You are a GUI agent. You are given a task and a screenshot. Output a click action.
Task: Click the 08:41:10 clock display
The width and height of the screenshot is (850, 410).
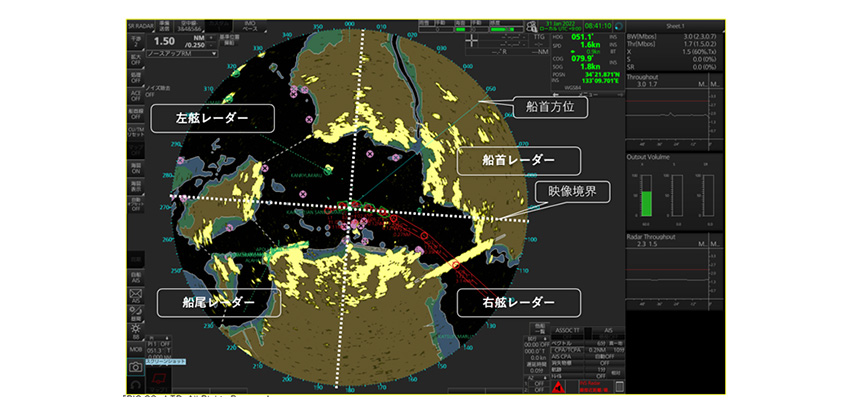pos(598,25)
